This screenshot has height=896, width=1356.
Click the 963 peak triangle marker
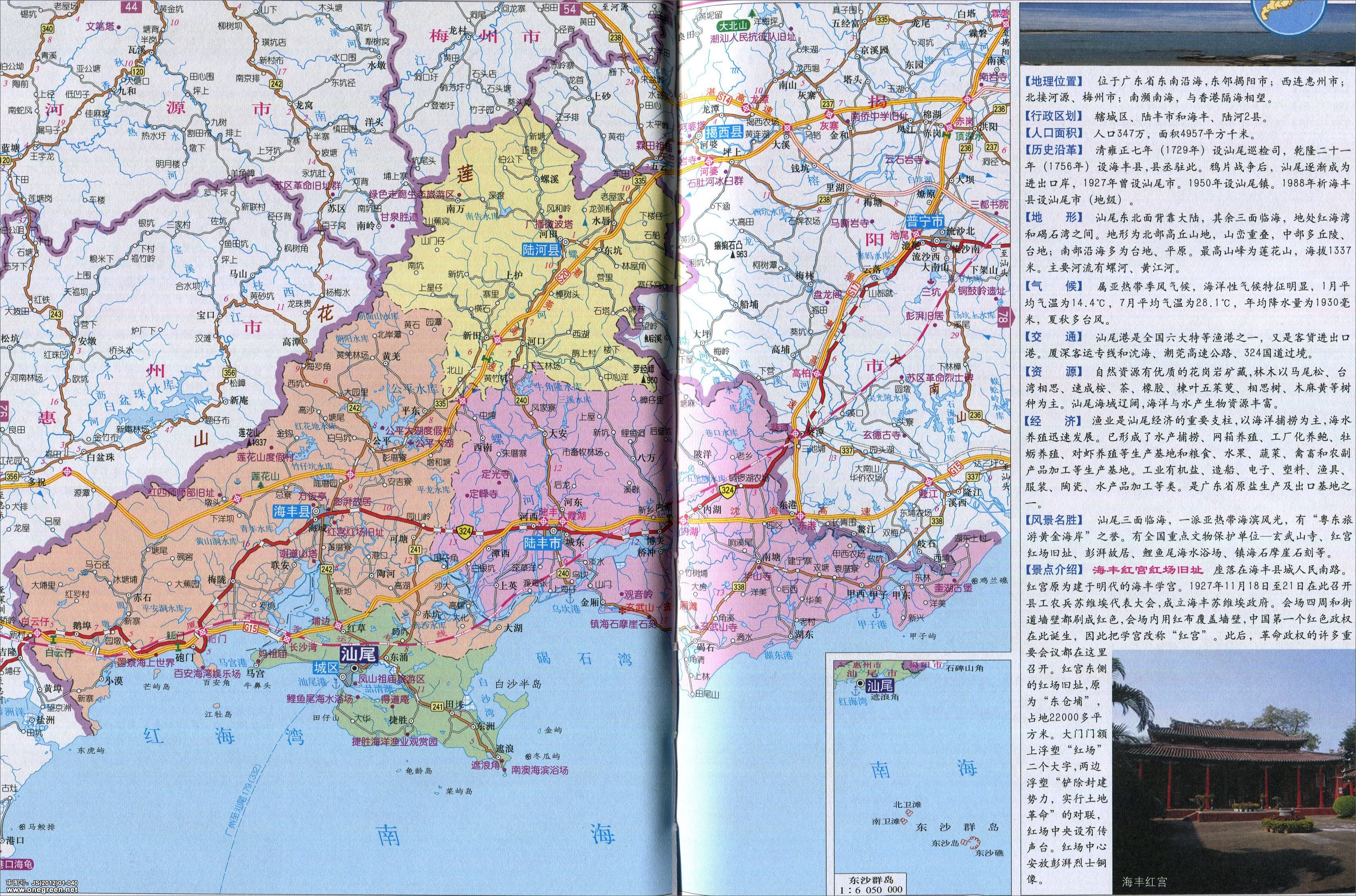click(x=734, y=254)
